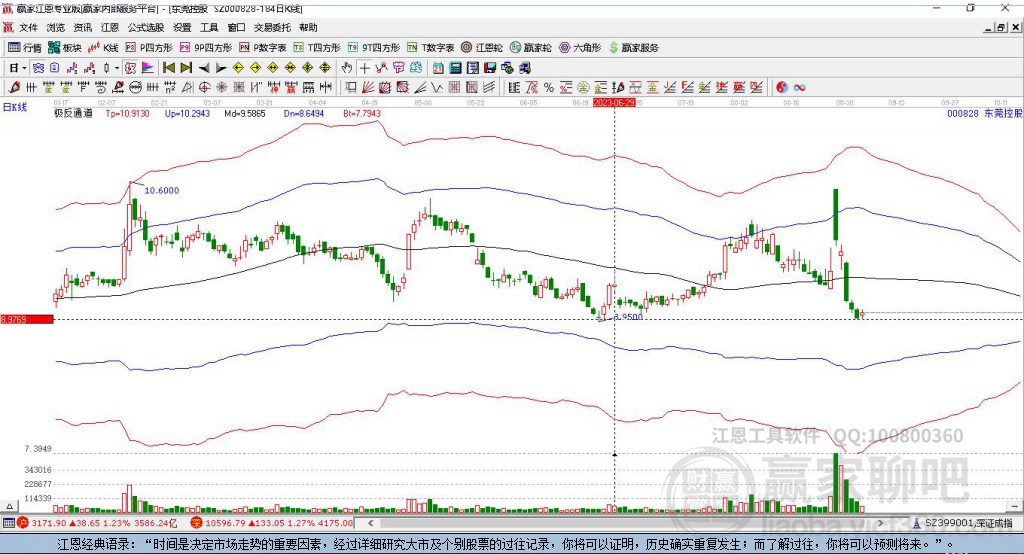Open the 帮助 menu
This screenshot has width=1024, height=554.
coord(308,27)
